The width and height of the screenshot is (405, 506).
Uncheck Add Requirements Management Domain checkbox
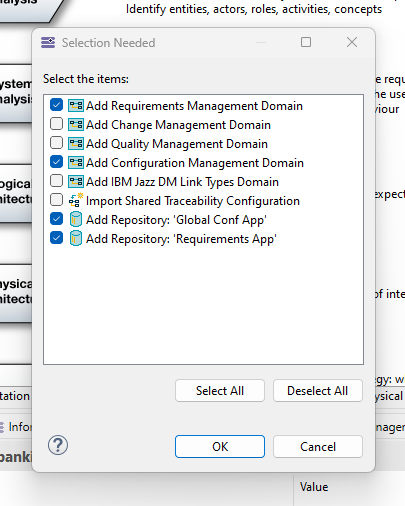coord(56,105)
